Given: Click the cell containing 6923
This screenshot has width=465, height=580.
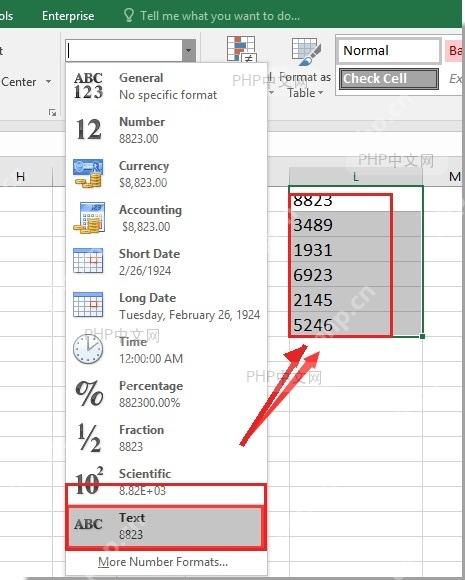Looking at the screenshot, I should click(x=356, y=274).
